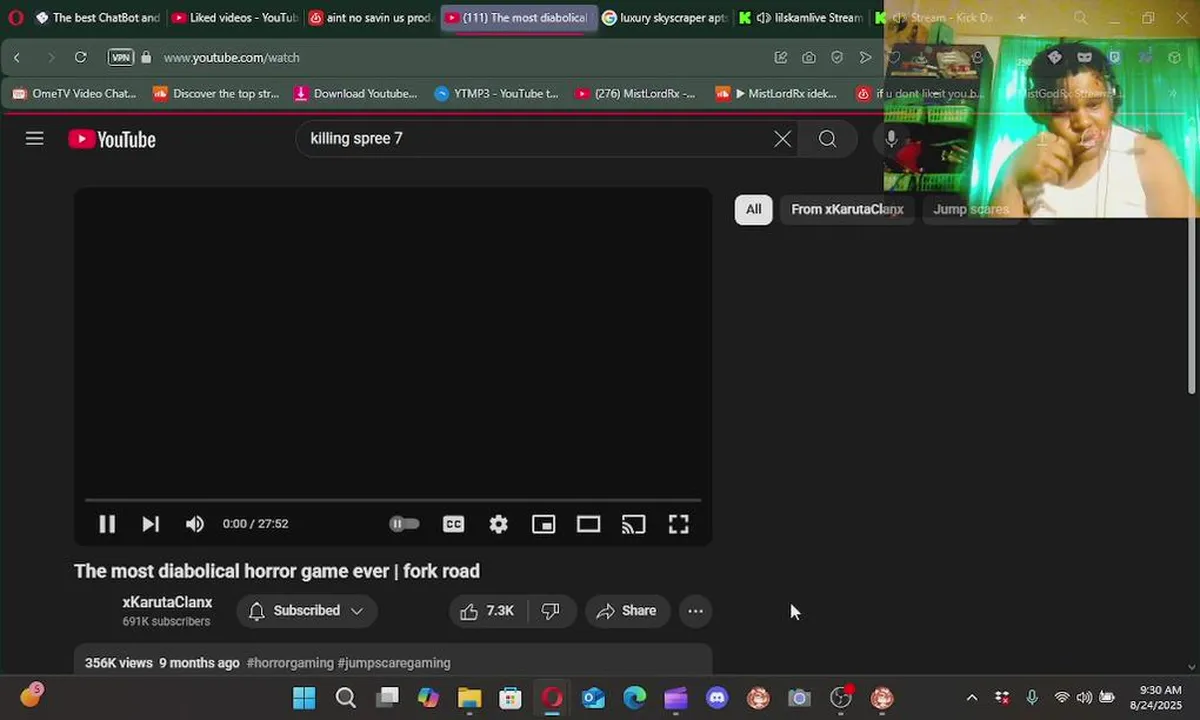
Task: Click the edit page icon in address bar
Action: point(780,58)
